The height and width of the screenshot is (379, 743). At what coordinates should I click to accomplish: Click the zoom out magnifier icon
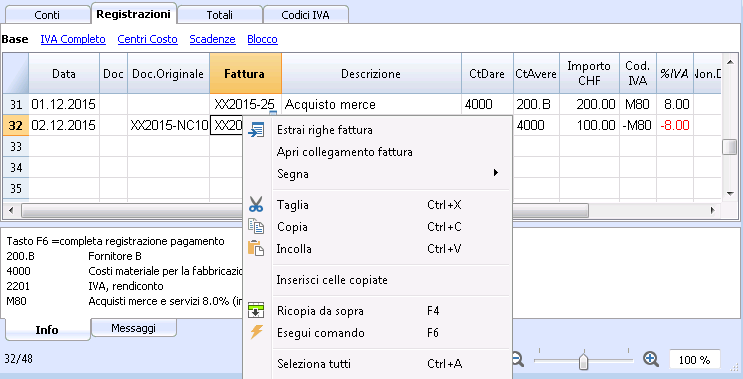tap(517, 359)
